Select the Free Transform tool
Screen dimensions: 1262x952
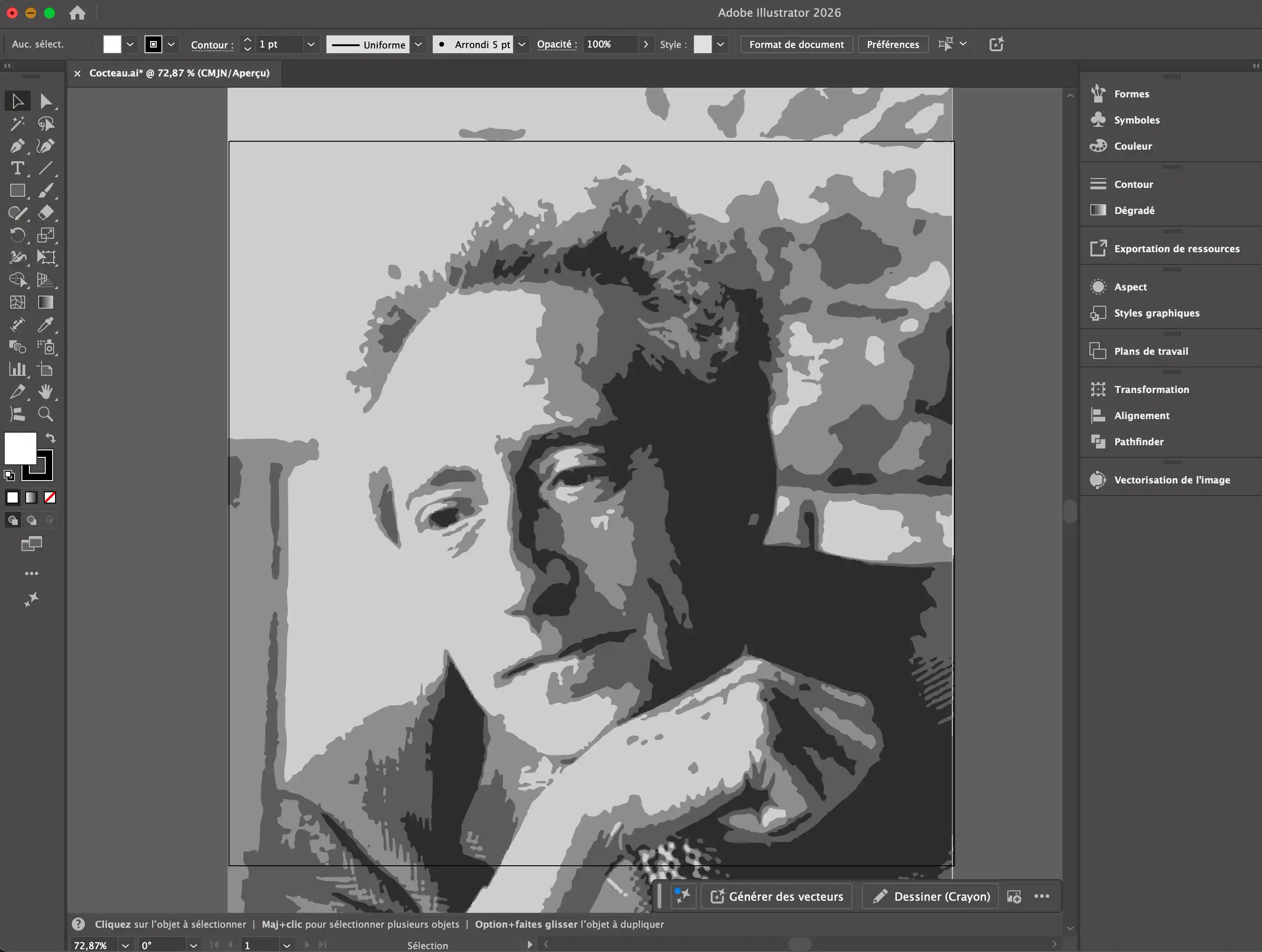tap(46, 257)
